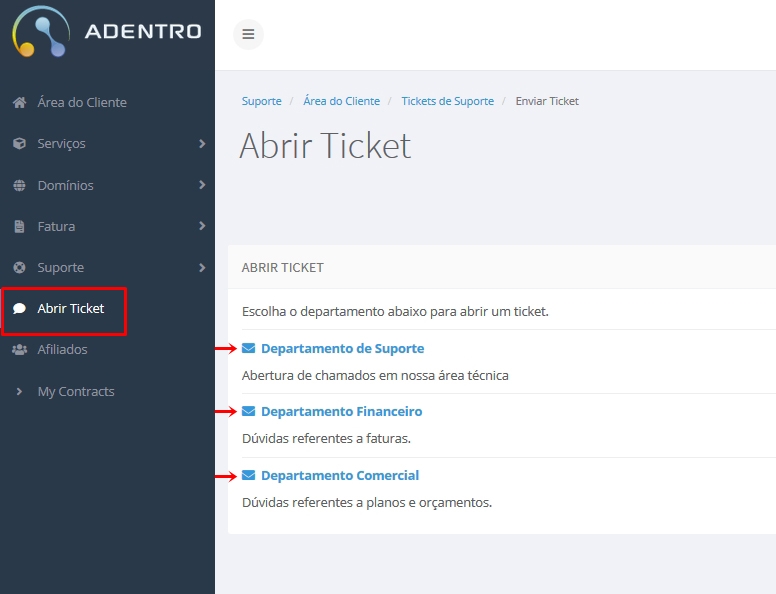776x594 pixels.
Task: Click the Suporte breadcrumb link
Action: tap(261, 101)
